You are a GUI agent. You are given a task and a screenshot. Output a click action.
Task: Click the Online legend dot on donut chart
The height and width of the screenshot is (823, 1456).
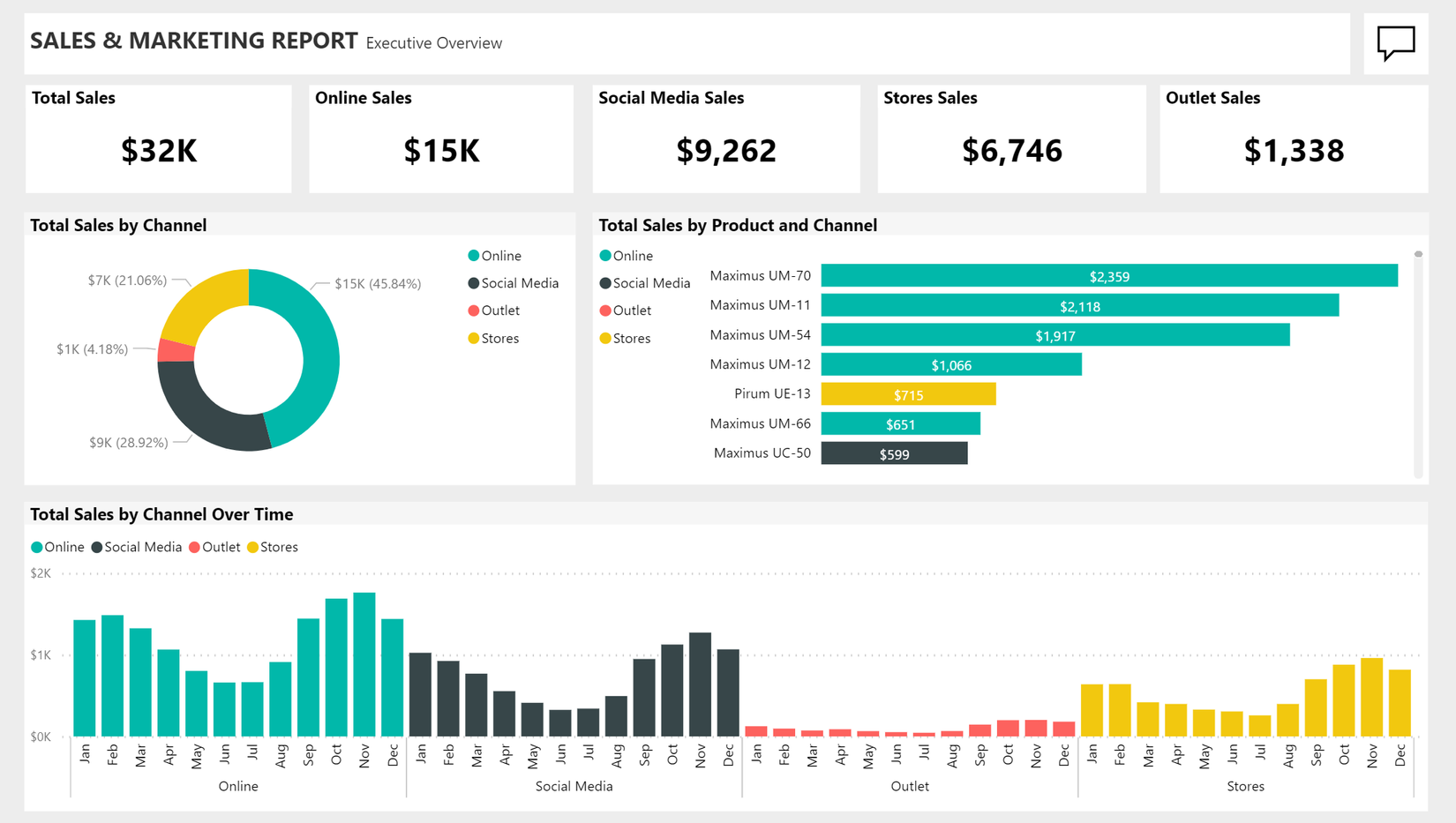pyautogui.click(x=475, y=255)
